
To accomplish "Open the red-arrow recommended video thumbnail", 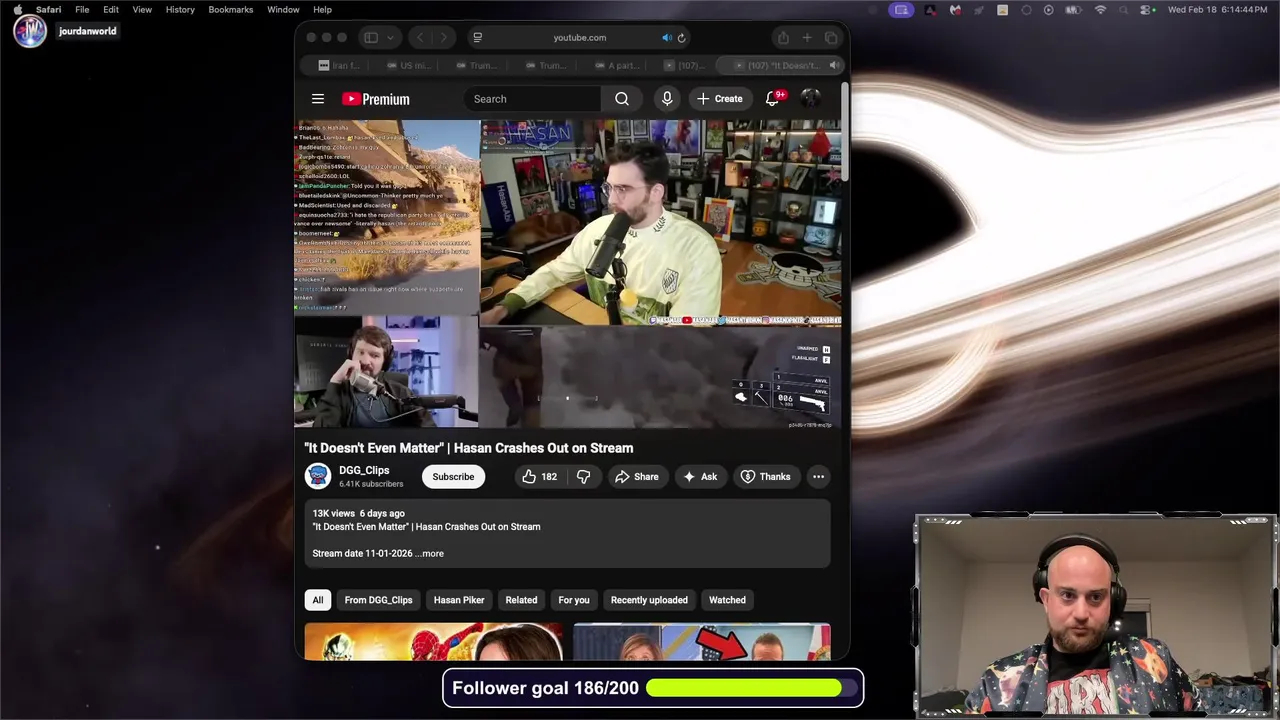I will point(702,641).
